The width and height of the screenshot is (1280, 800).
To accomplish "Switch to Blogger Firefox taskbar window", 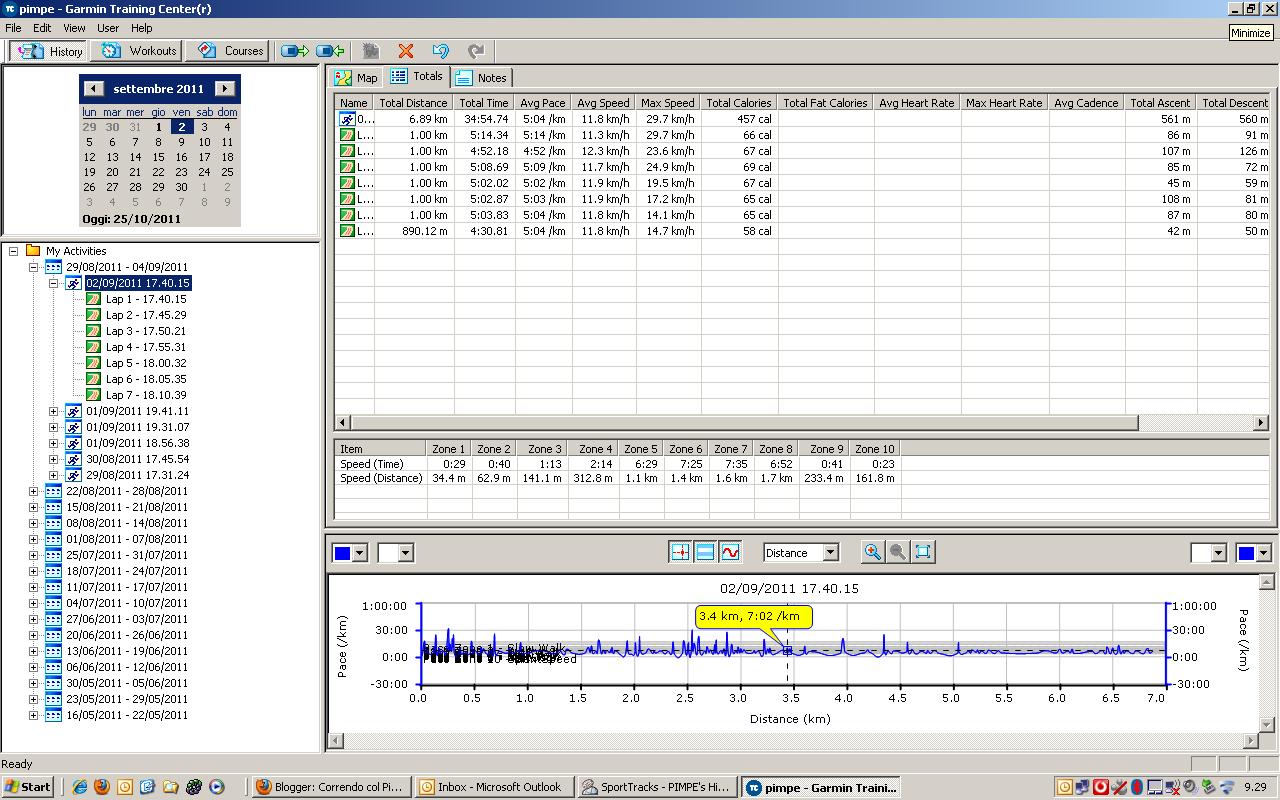I will point(330,787).
